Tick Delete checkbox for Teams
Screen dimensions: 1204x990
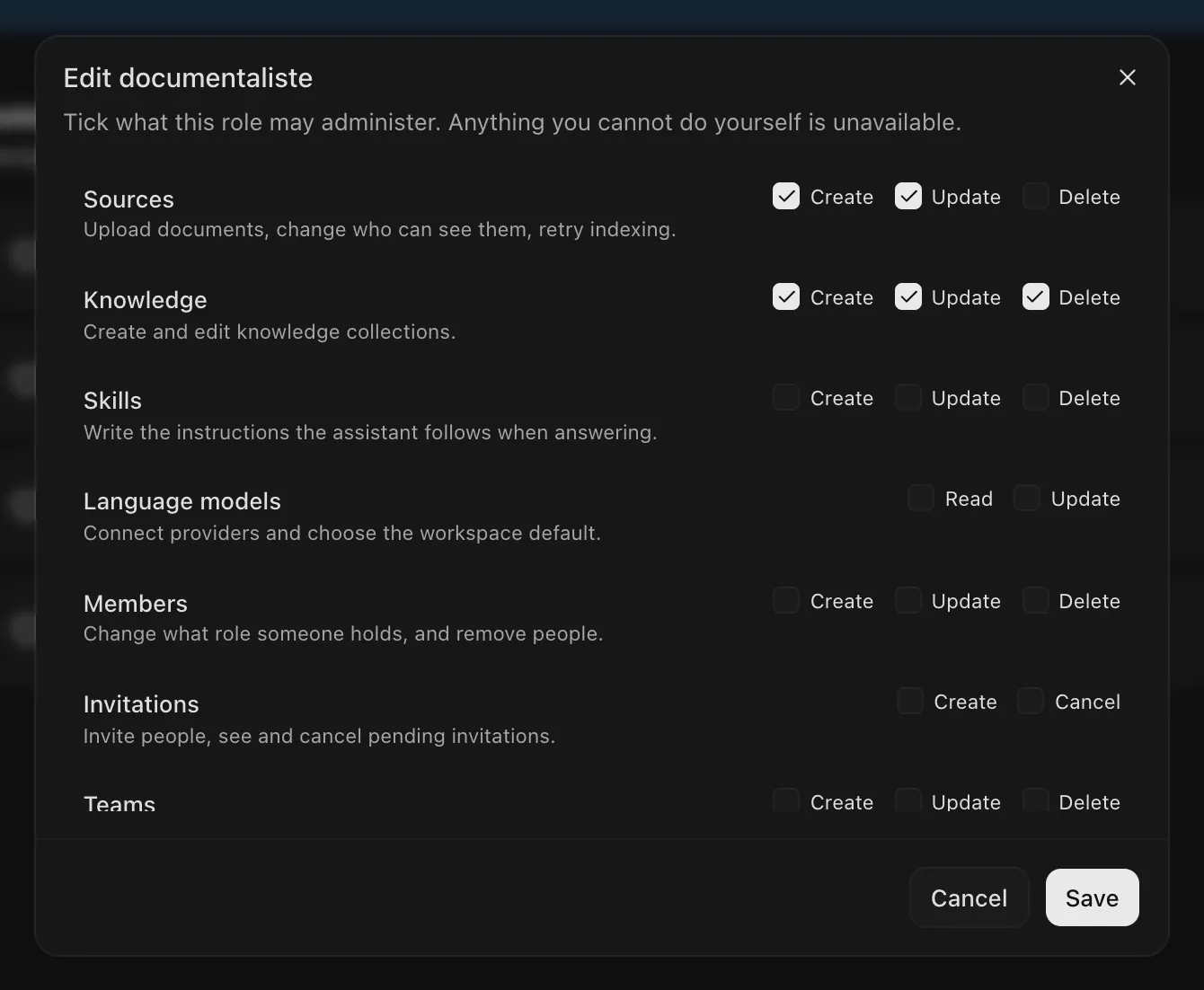1036,800
